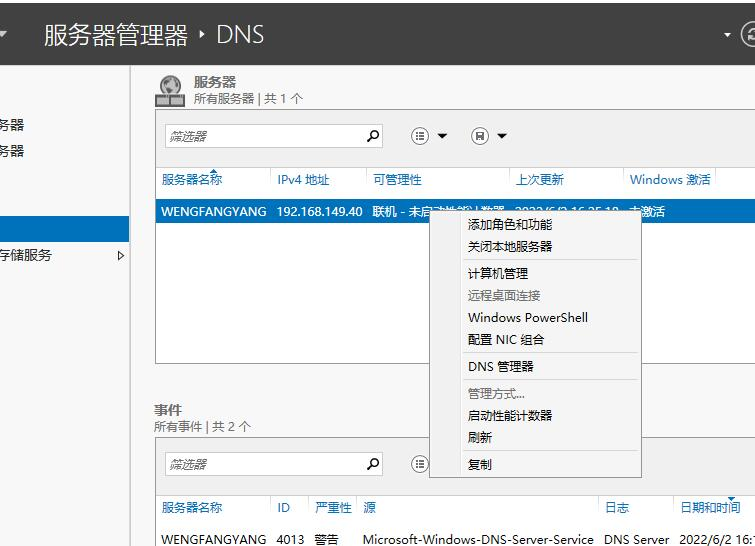Click the 未激活 activation status cell

point(647,211)
